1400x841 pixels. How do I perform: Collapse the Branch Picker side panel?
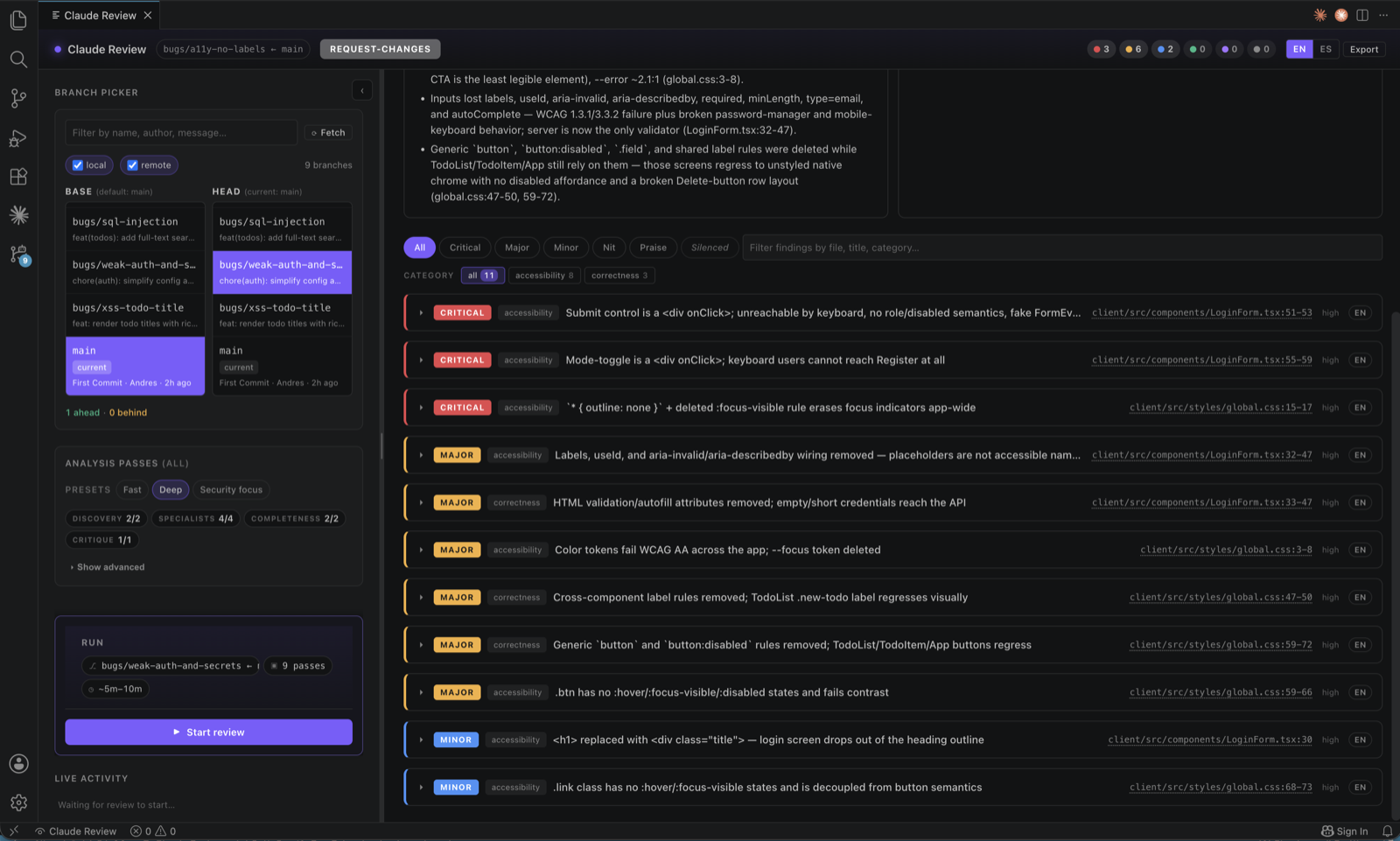362,90
